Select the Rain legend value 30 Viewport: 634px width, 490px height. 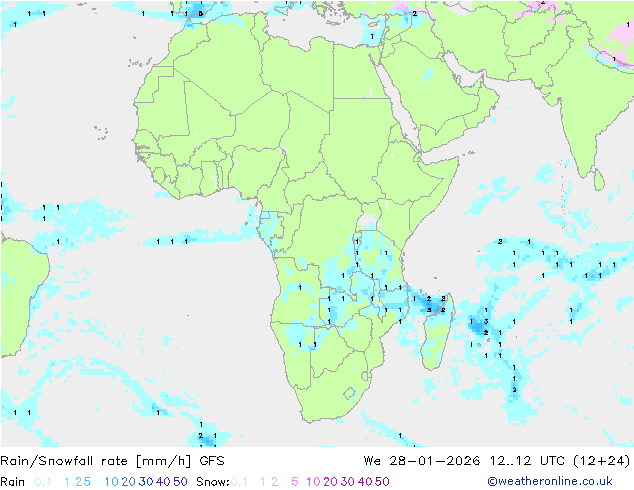coord(146,482)
